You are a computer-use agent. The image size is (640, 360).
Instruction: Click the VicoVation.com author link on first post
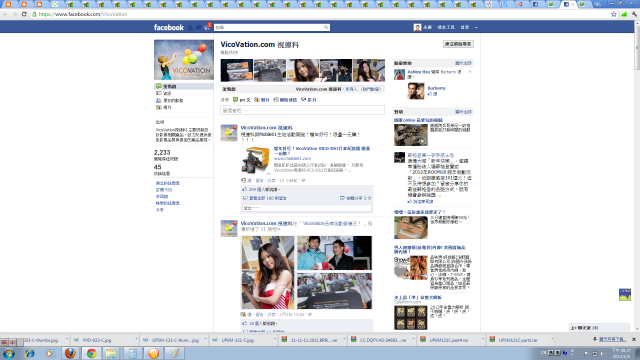coord(267,128)
